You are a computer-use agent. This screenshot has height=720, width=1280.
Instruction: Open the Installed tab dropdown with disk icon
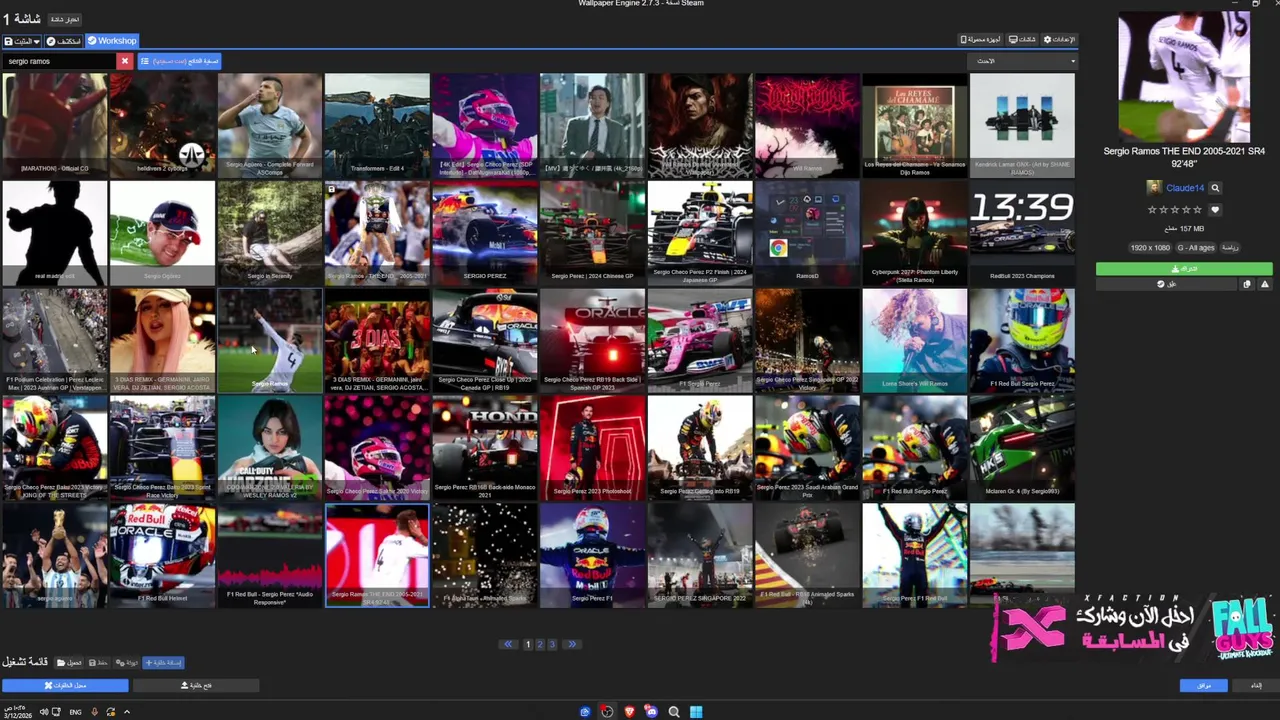click(22, 41)
